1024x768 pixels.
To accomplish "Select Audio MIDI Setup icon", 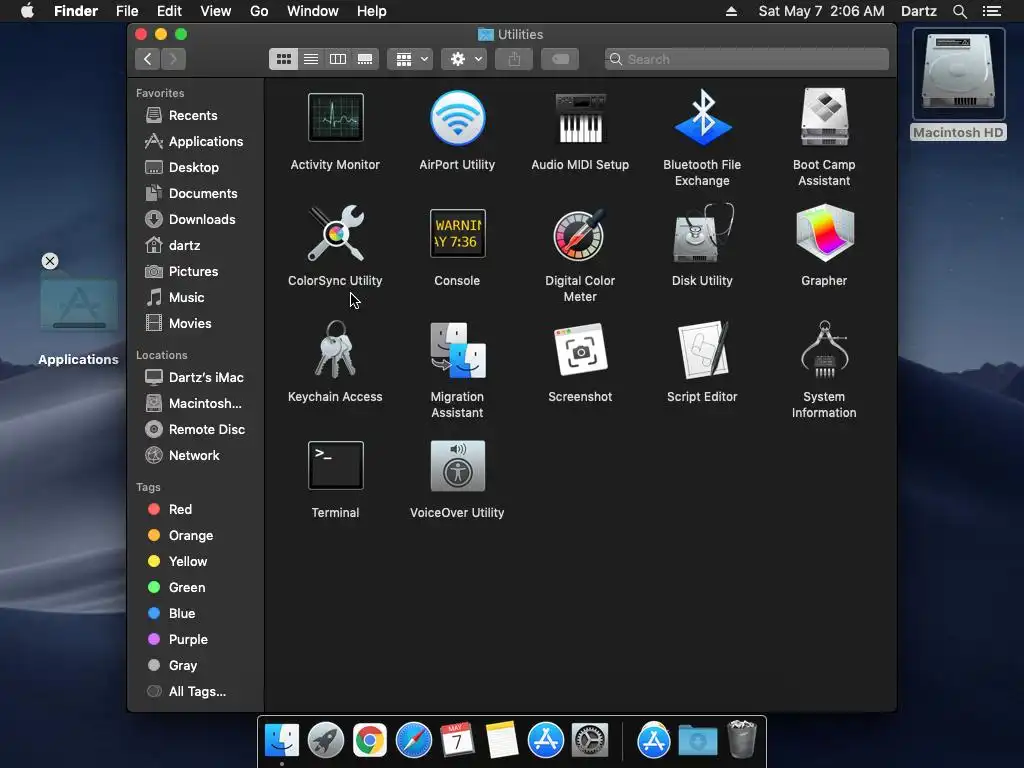I will [x=580, y=118].
